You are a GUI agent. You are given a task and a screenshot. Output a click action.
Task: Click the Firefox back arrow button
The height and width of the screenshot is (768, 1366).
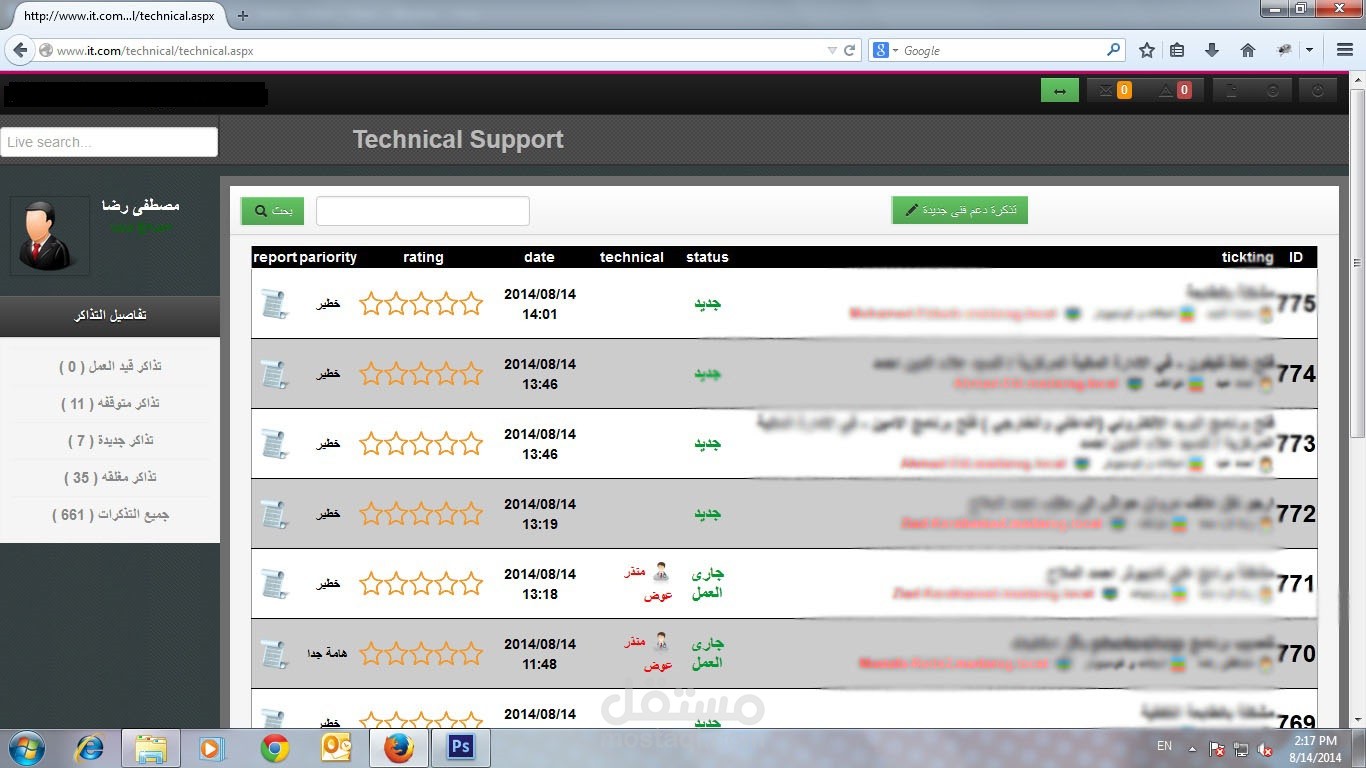pos(19,49)
